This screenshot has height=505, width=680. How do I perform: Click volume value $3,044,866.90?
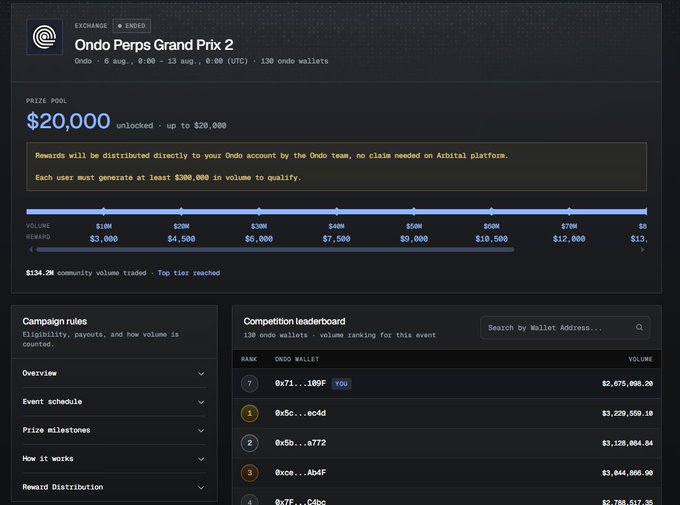pos(627,473)
